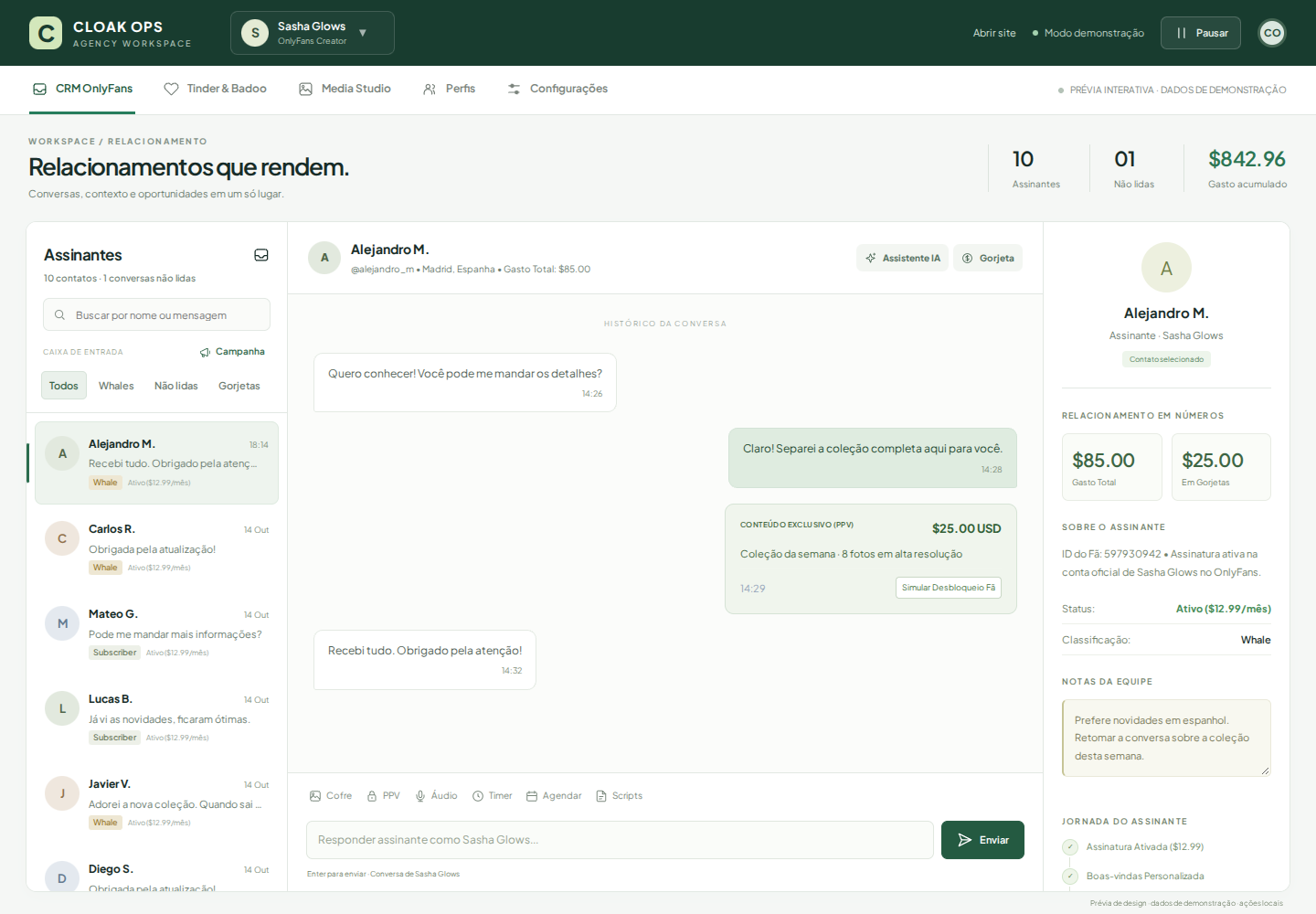Open the Configurações tab
Screen dimensions: 1316x914
coord(557,89)
